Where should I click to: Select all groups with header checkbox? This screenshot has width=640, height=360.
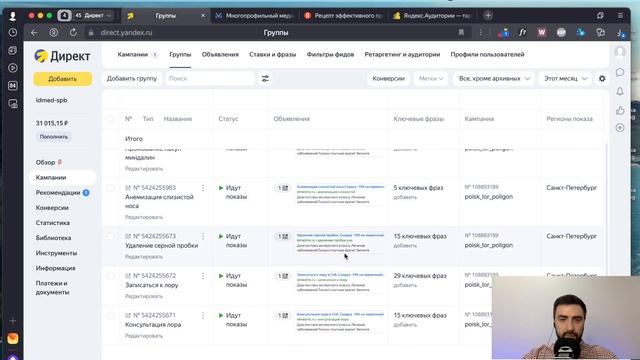click(110, 119)
